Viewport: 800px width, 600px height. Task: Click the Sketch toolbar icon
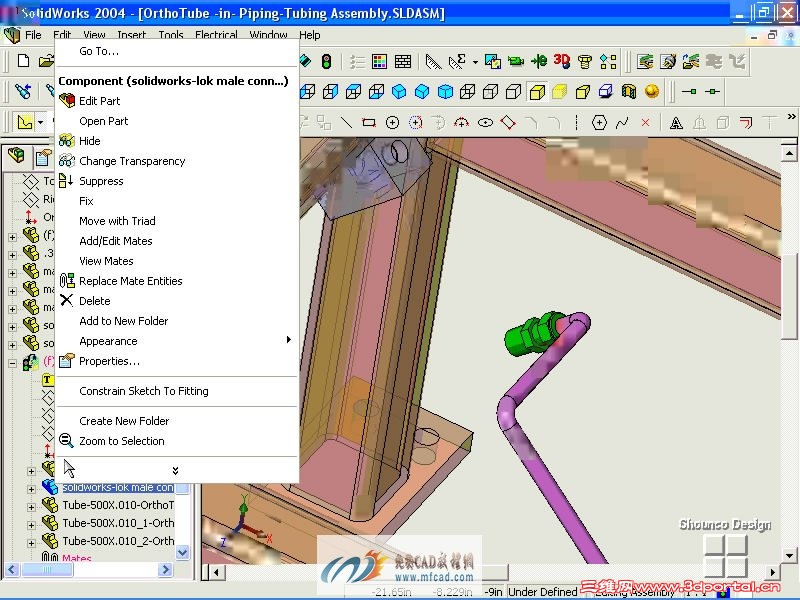point(24,122)
